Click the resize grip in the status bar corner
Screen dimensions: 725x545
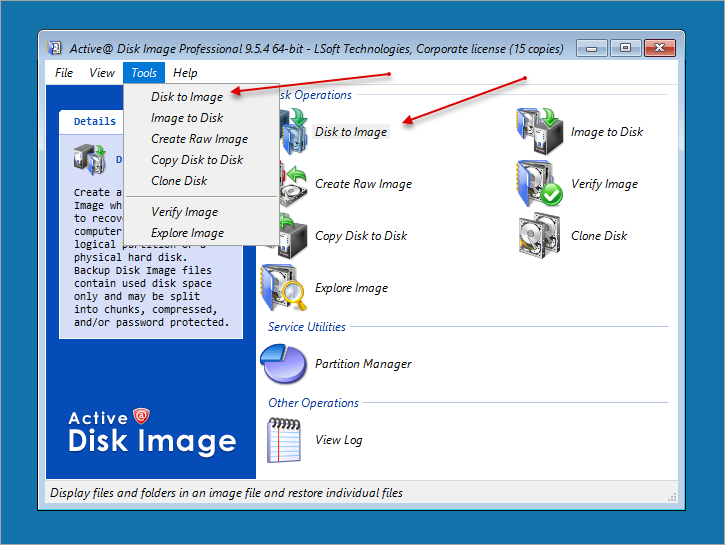point(672,497)
